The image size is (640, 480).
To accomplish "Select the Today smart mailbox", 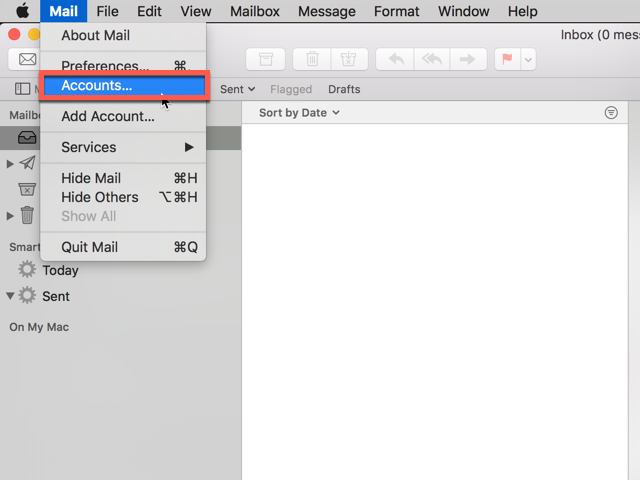I will coord(60,270).
